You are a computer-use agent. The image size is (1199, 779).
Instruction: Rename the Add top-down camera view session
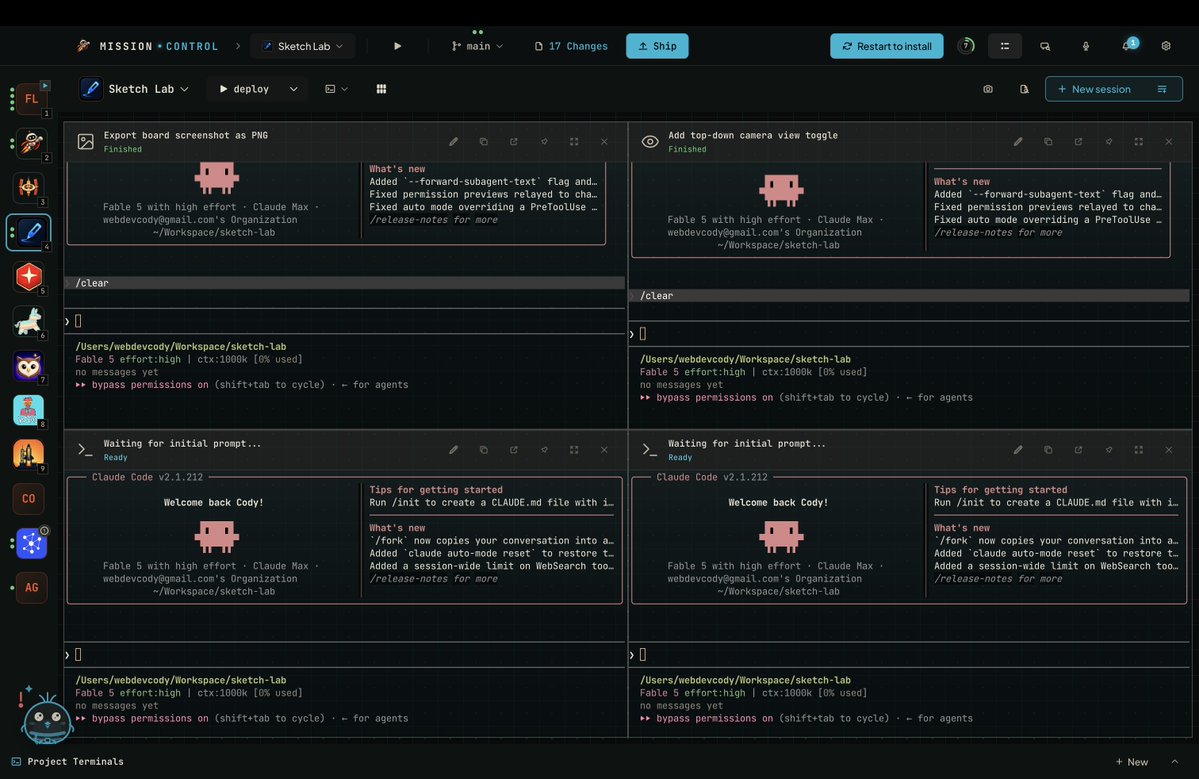(1018, 141)
